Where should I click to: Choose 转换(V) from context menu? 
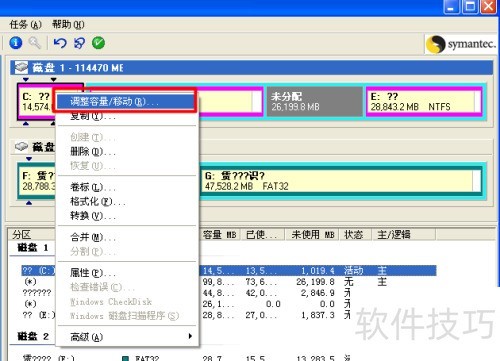click(x=127, y=216)
